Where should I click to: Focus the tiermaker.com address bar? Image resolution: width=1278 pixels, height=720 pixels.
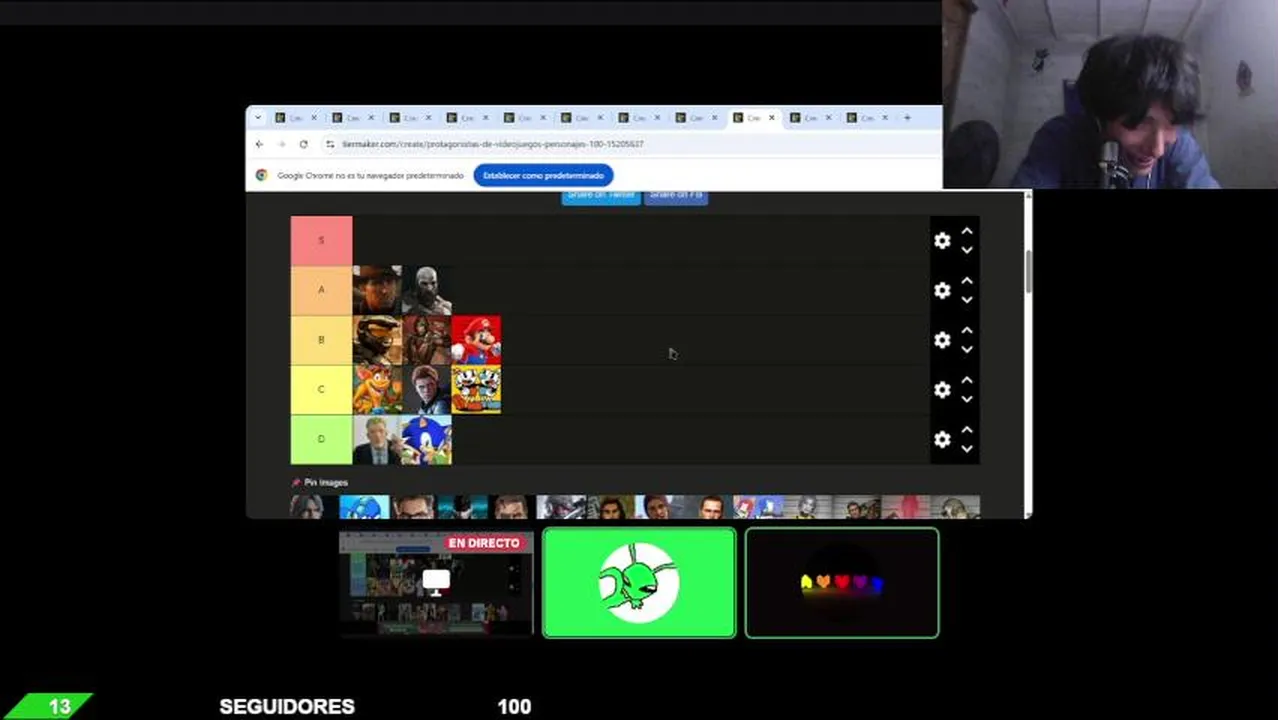[630, 144]
